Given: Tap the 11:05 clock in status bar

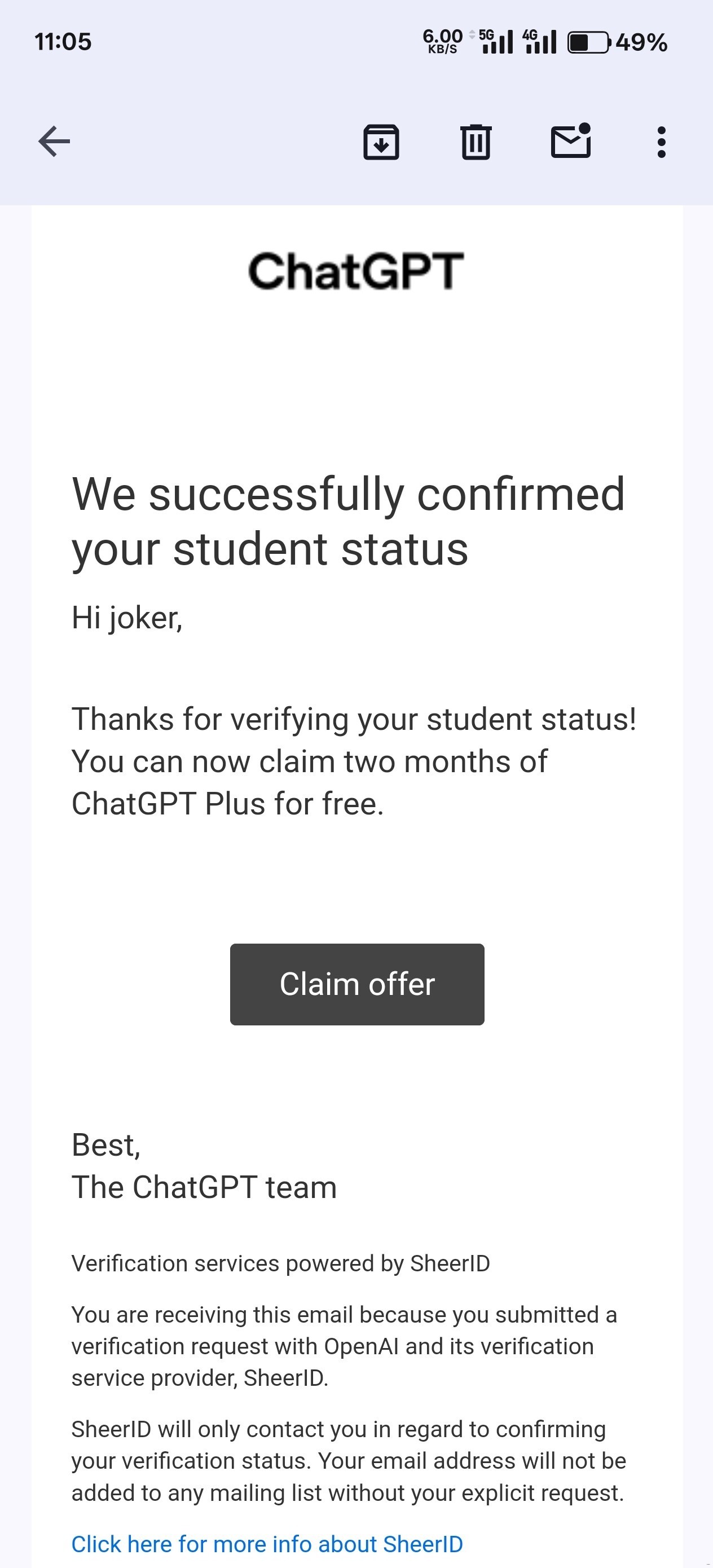Looking at the screenshot, I should (63, 42).
